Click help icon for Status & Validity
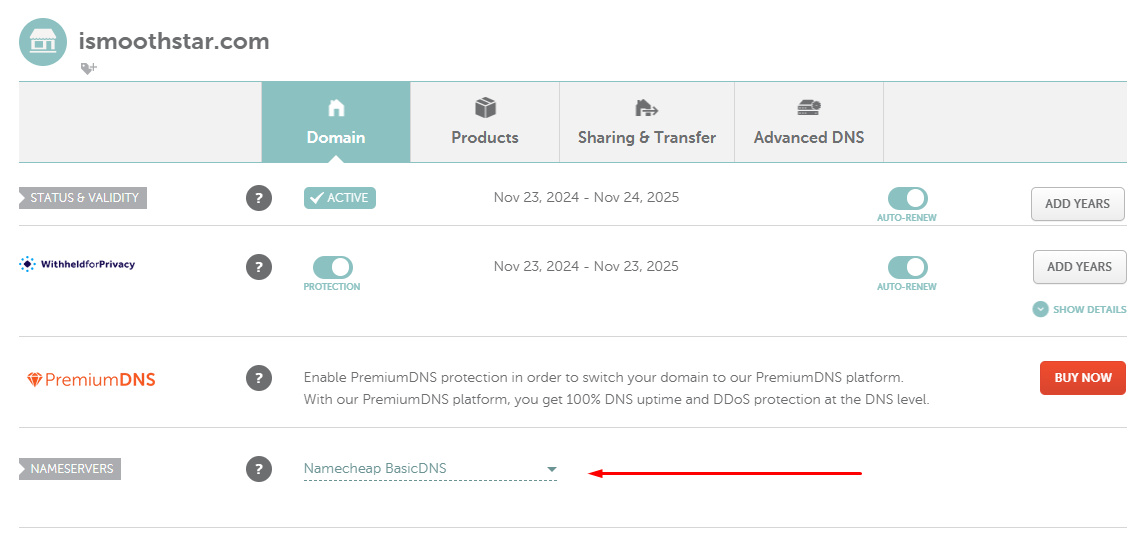The width and height of the screenshot is (1147, 544). 258,198
